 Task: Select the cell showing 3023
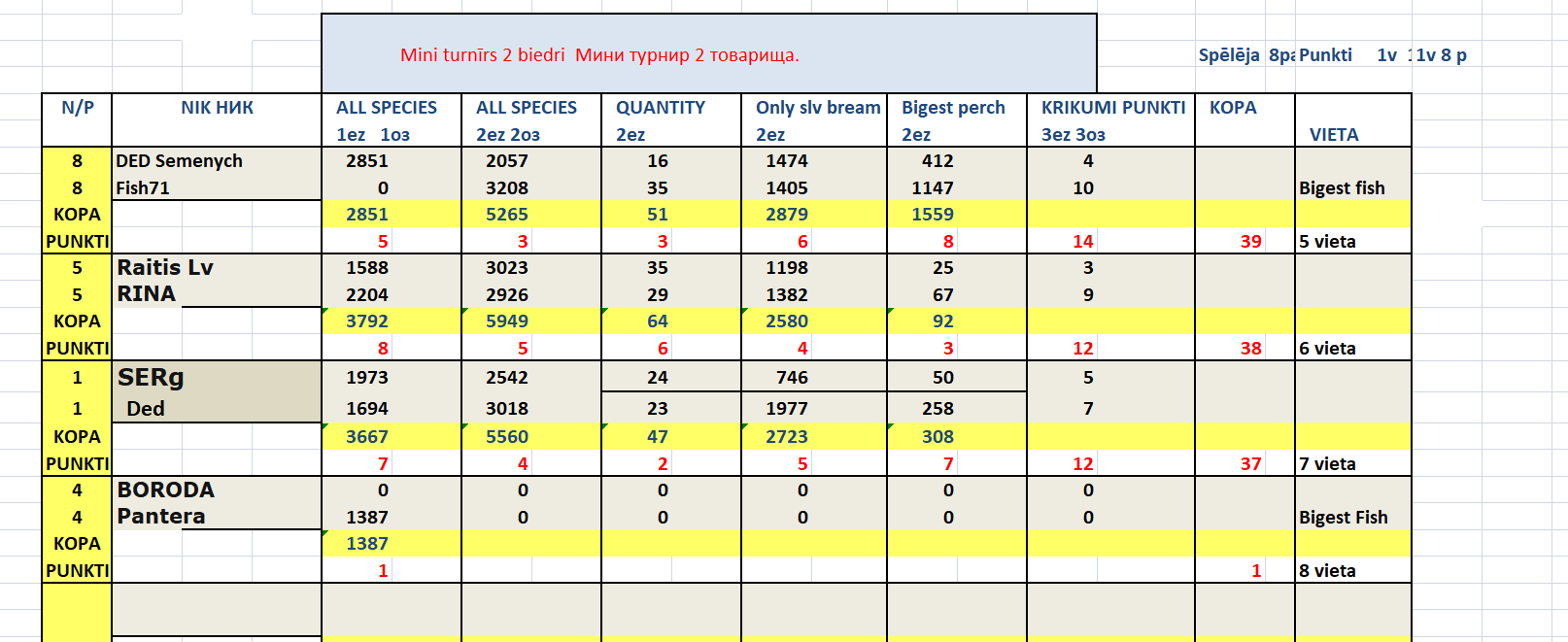pyautogui.click(x=507, y=268)
